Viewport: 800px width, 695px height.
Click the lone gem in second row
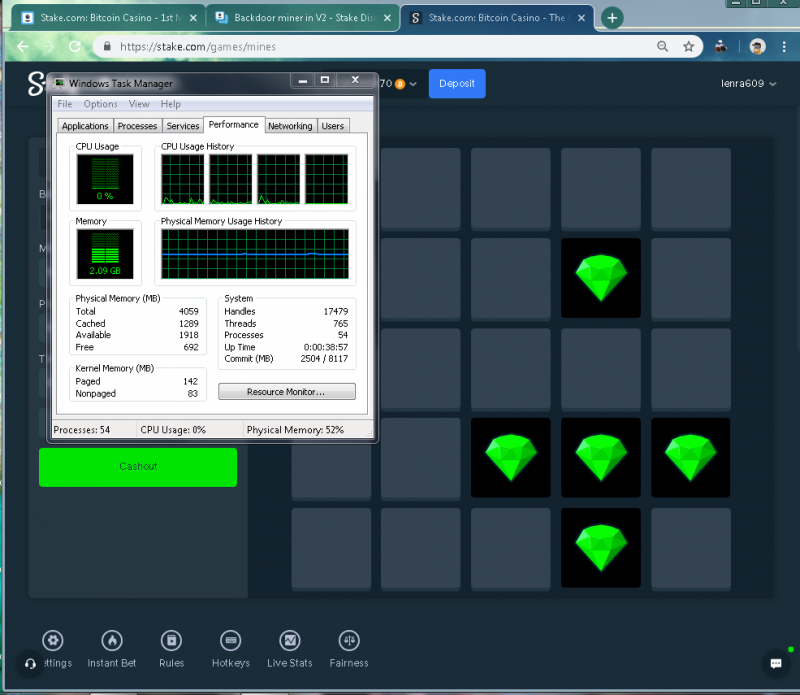coord(601,278)
